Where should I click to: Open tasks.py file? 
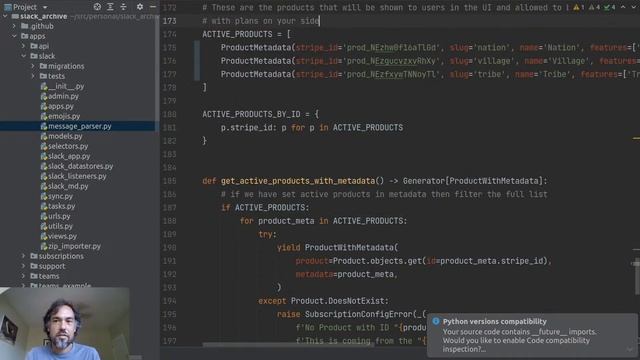pyautogui.click(x=62, y=206)
